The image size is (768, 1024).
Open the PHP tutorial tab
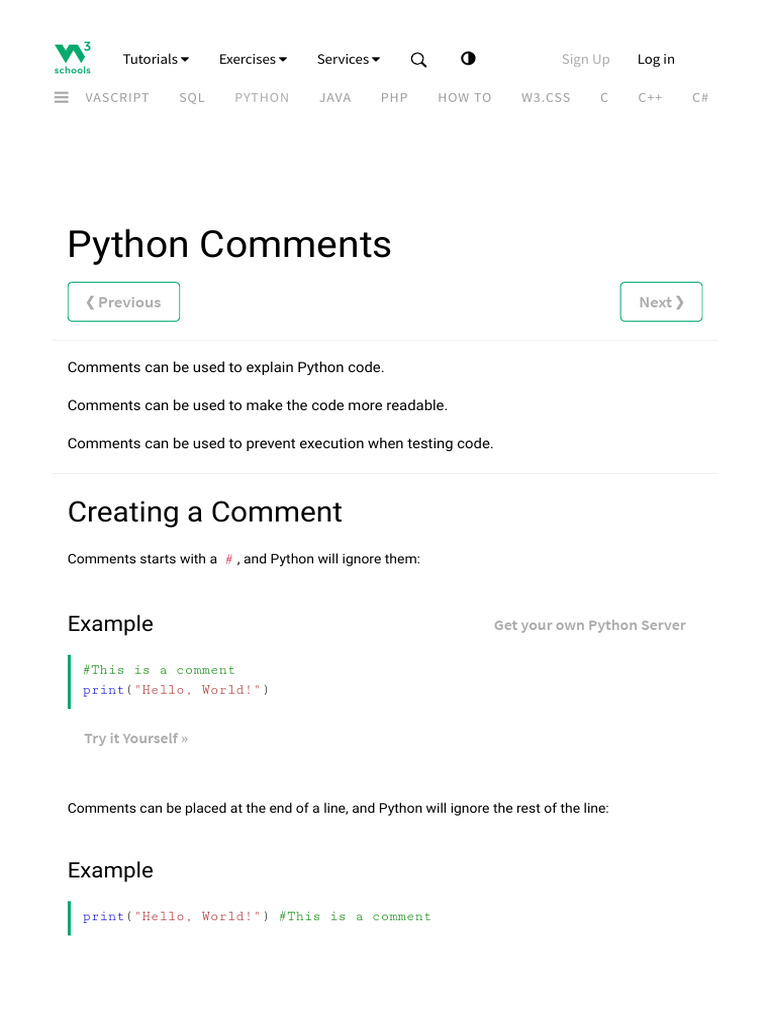point(394,98)
